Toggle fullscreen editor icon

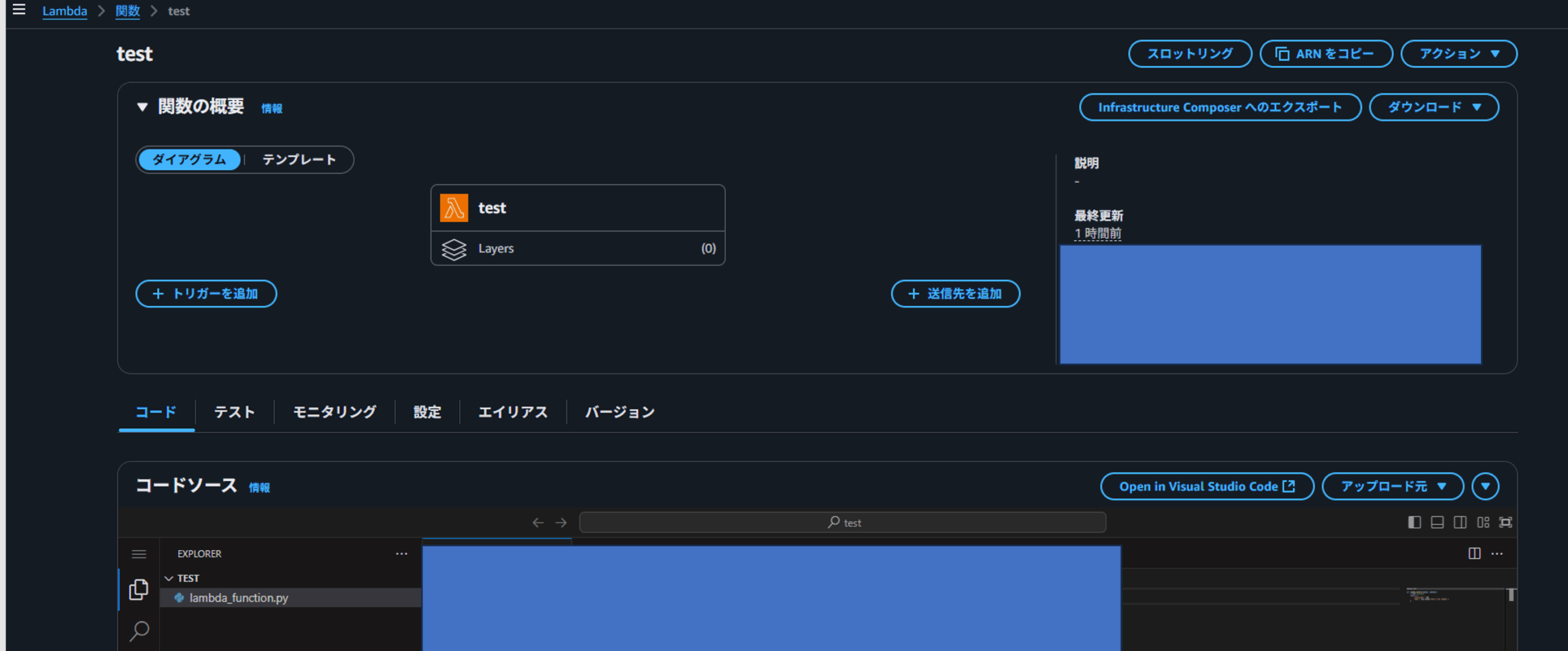[1506, 522]
